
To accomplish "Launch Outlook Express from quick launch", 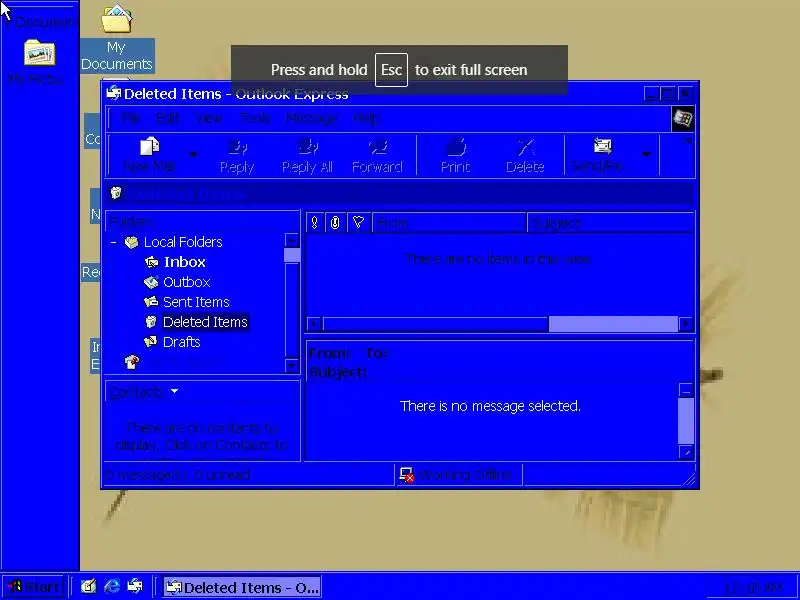I will 135,586.
